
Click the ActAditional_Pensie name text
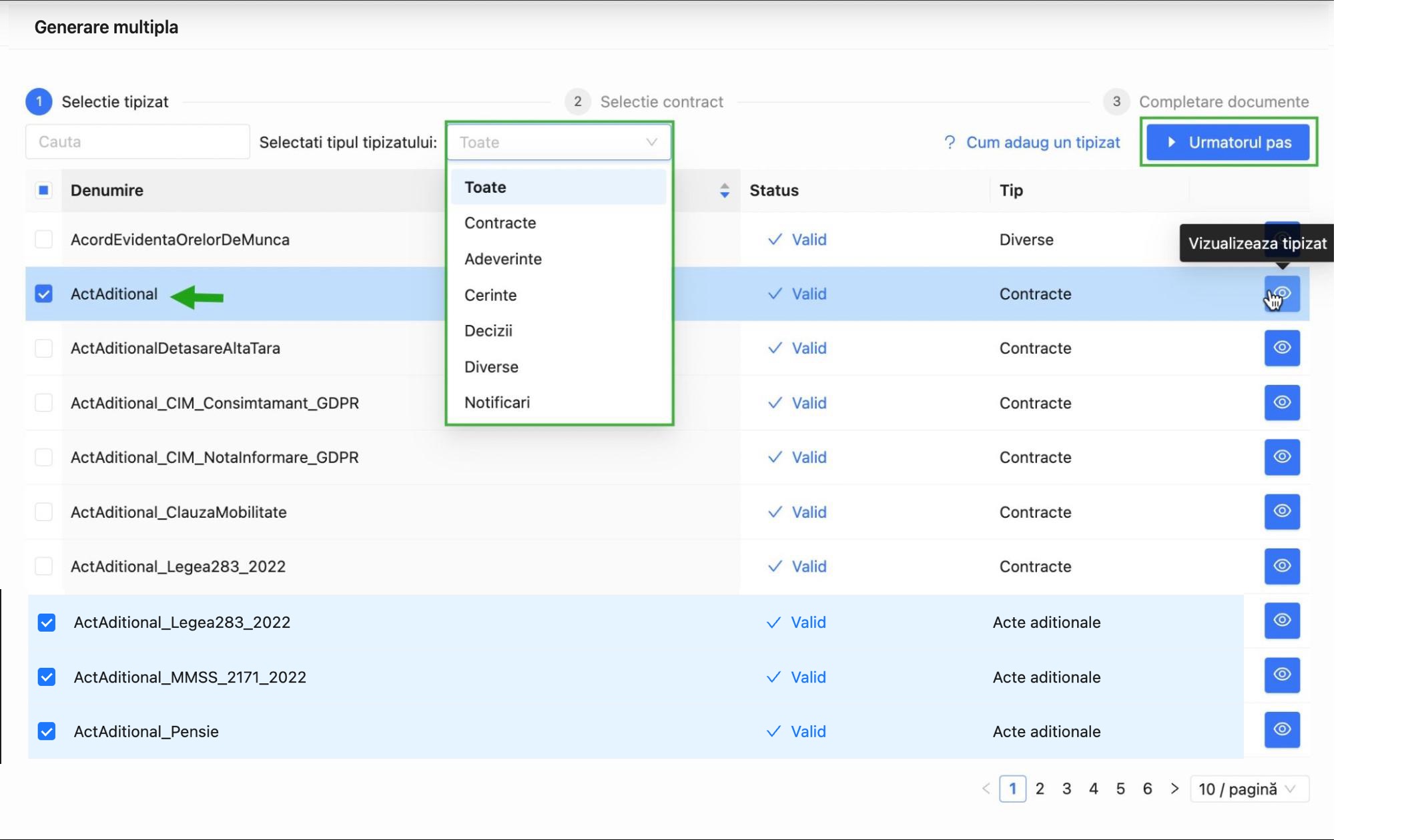coord(146,731)
